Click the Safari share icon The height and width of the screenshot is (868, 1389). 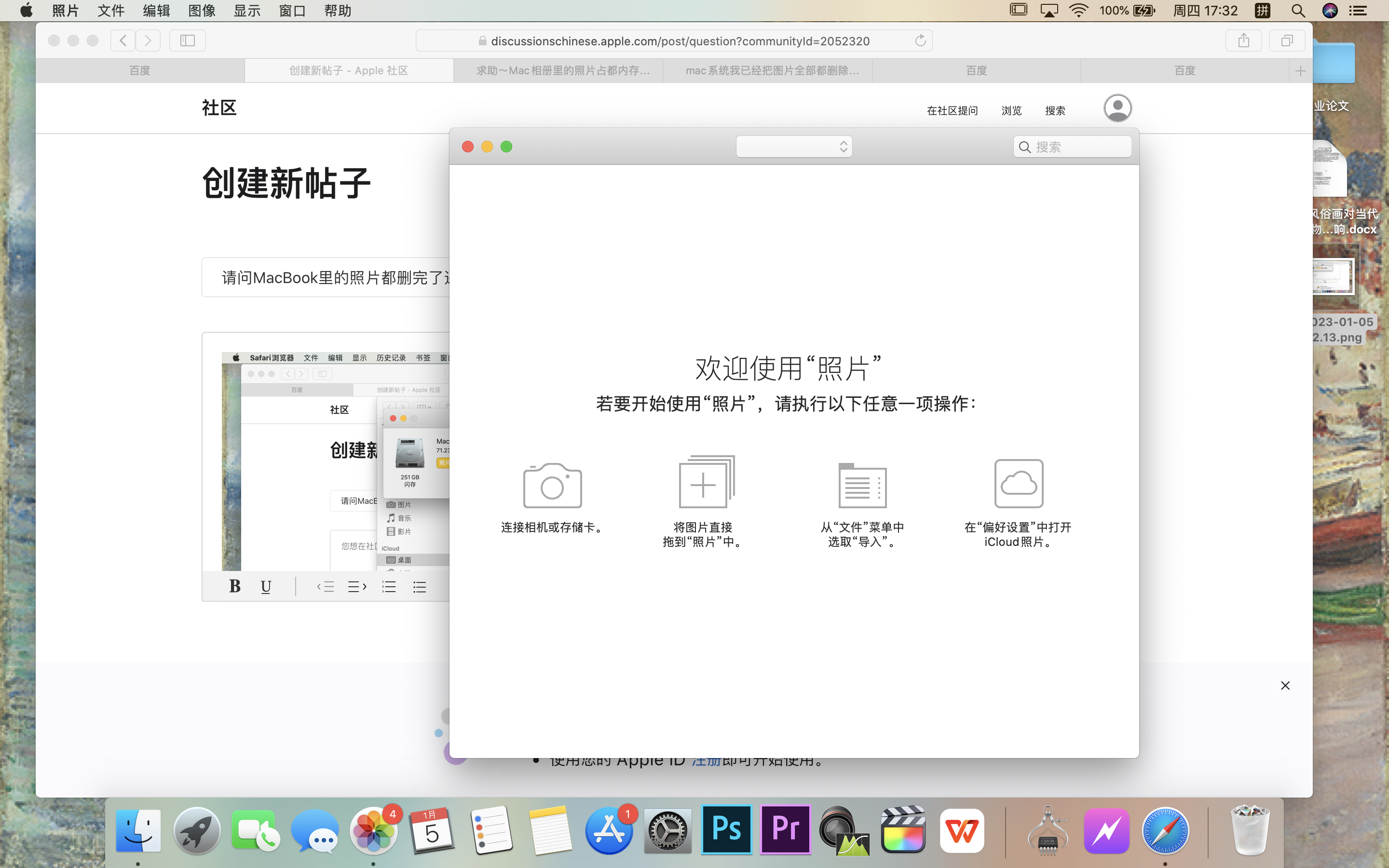coord(1243,41)
